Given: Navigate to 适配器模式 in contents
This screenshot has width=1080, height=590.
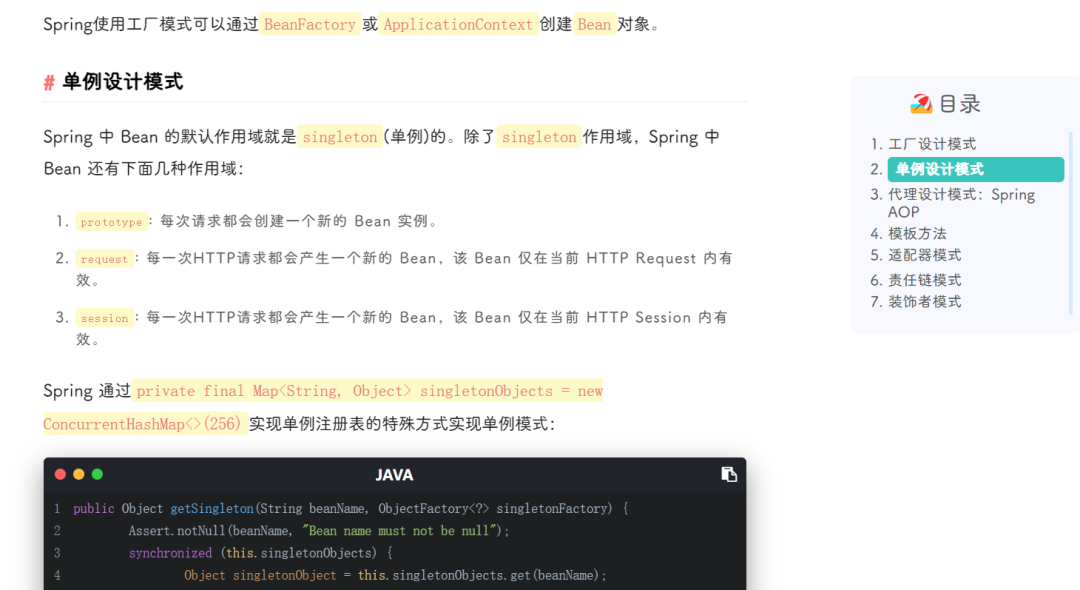Looking at the screenshot, I should click(924, 255).
